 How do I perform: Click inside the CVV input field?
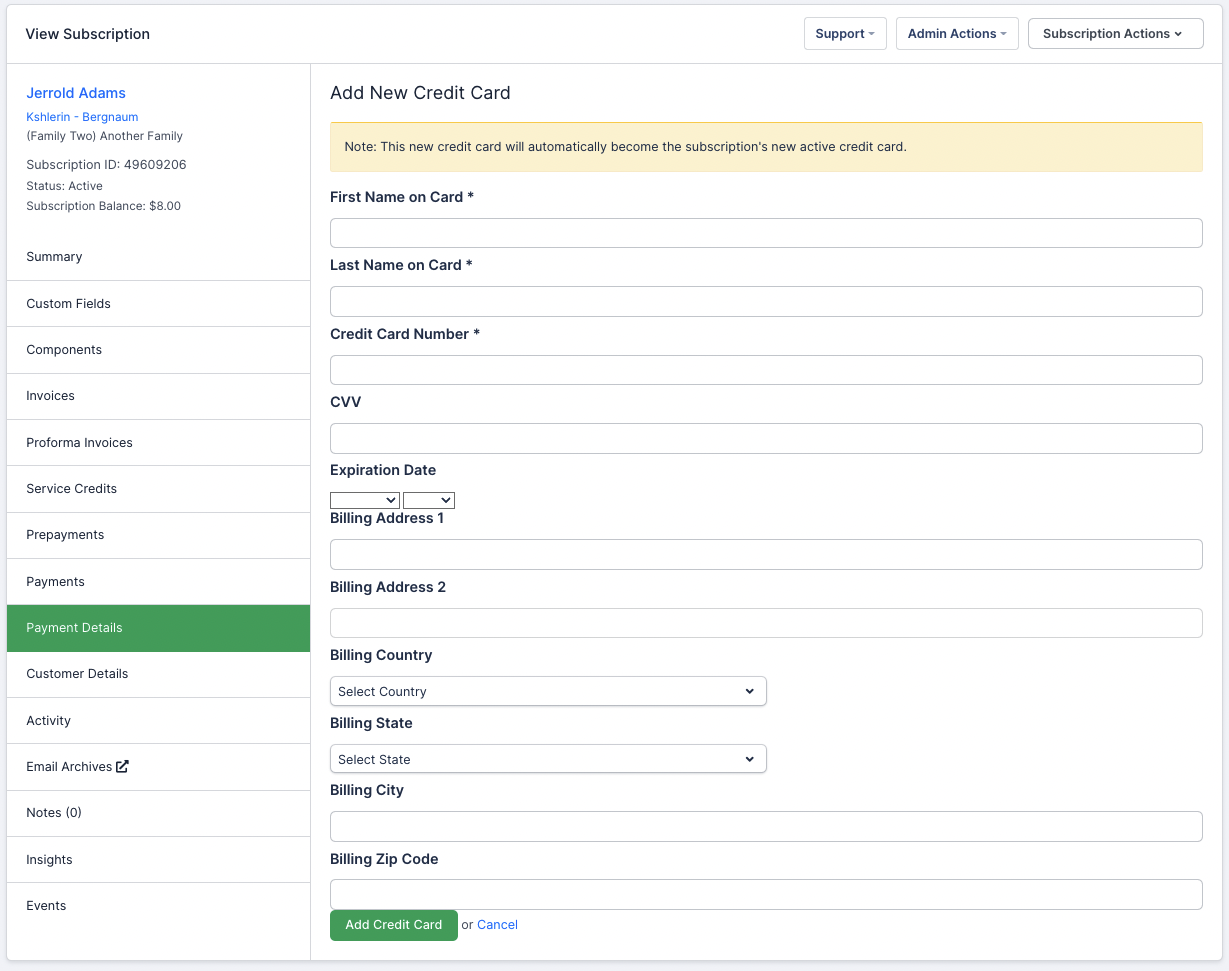tap(766, 438)
